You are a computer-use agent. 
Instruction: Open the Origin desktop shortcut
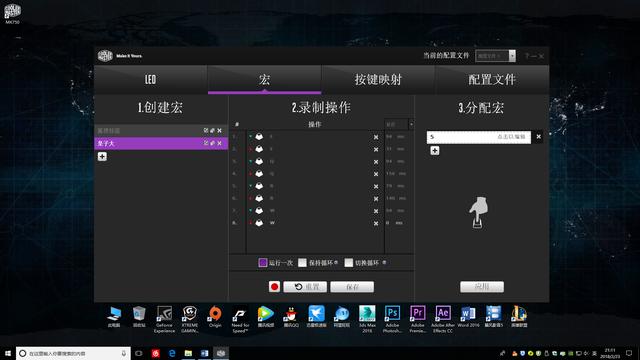[215, 317]
